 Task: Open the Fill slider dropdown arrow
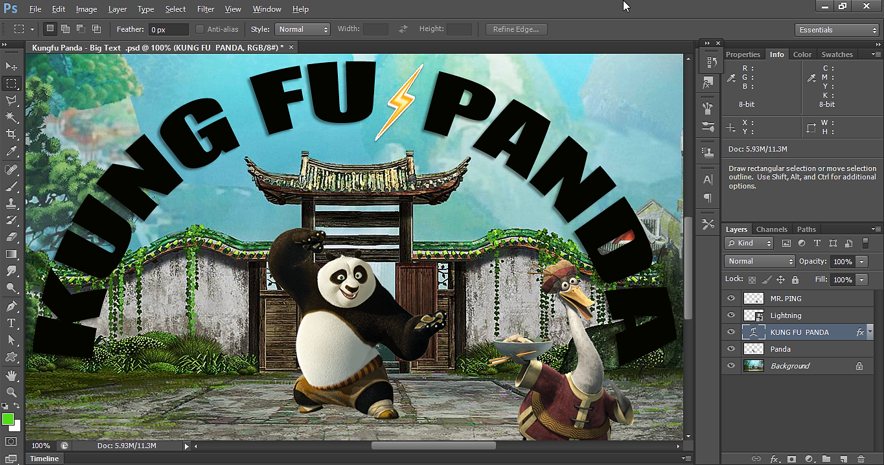[x=862, y=279]
